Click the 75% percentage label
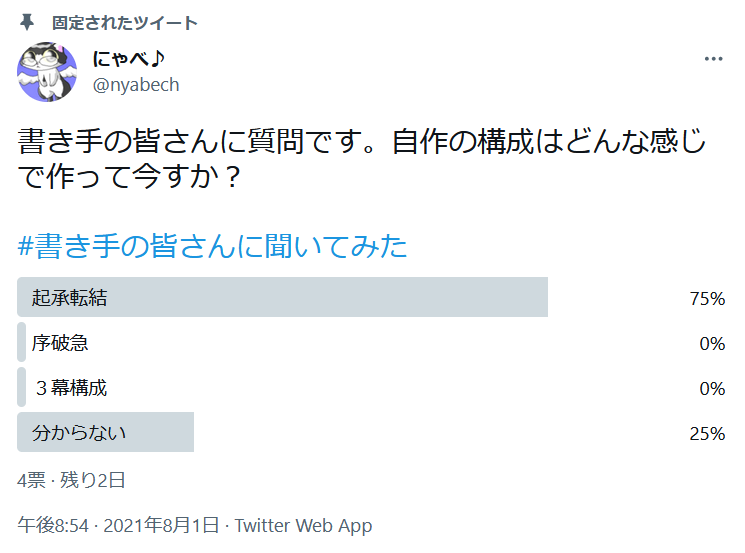Screen dimensions: 745x553 [707, 298]
